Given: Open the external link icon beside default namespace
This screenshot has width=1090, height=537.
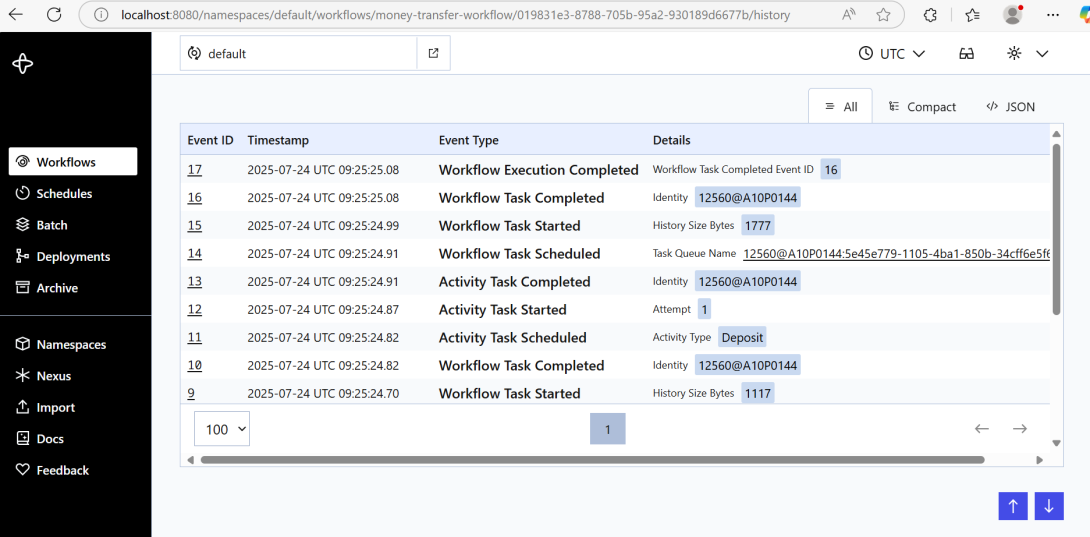Looking at the screenshot, I should pyautogui.click(x=433, y=54).
